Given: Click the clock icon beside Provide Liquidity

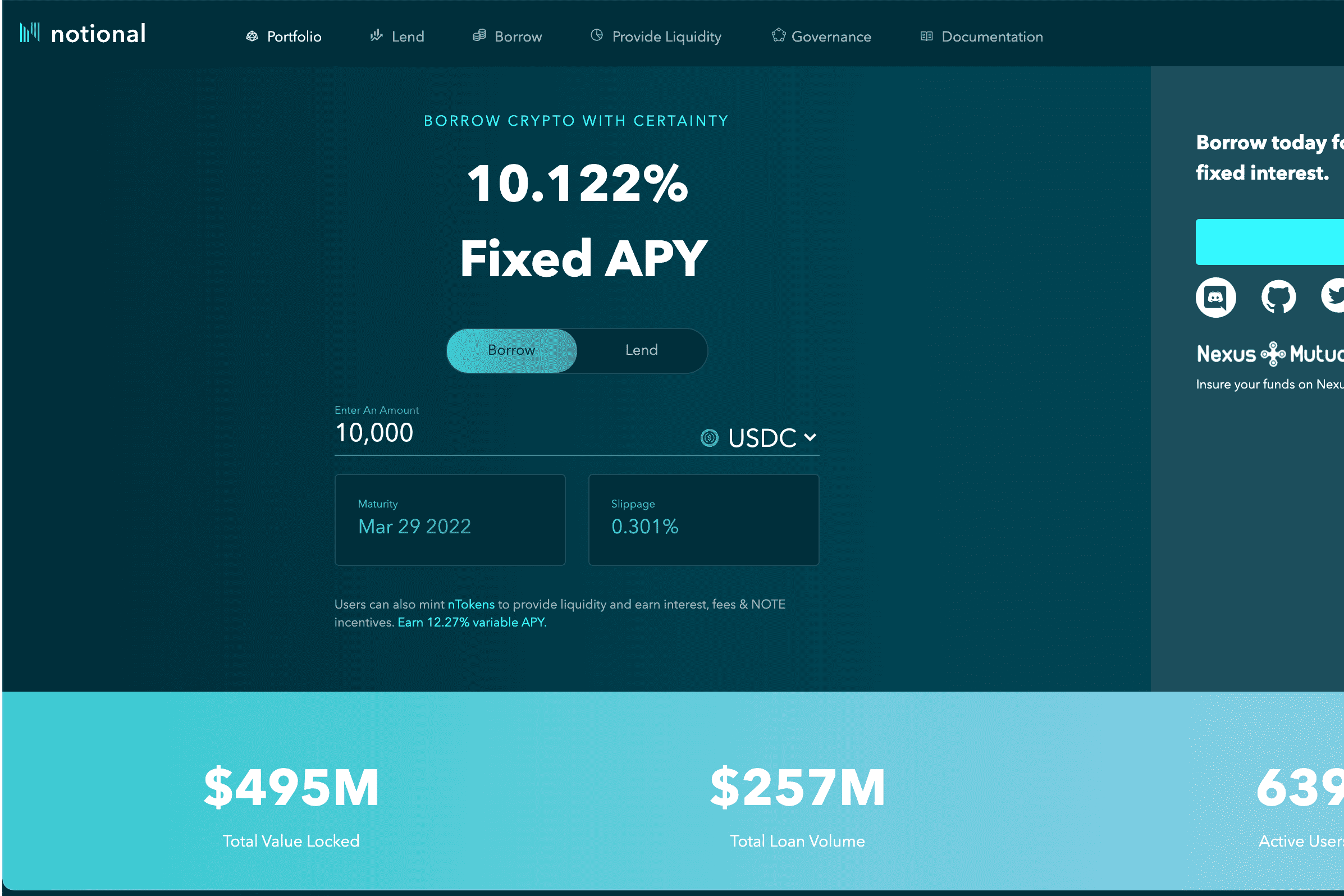Looking at the screenshot, I should tap(597, 35).
